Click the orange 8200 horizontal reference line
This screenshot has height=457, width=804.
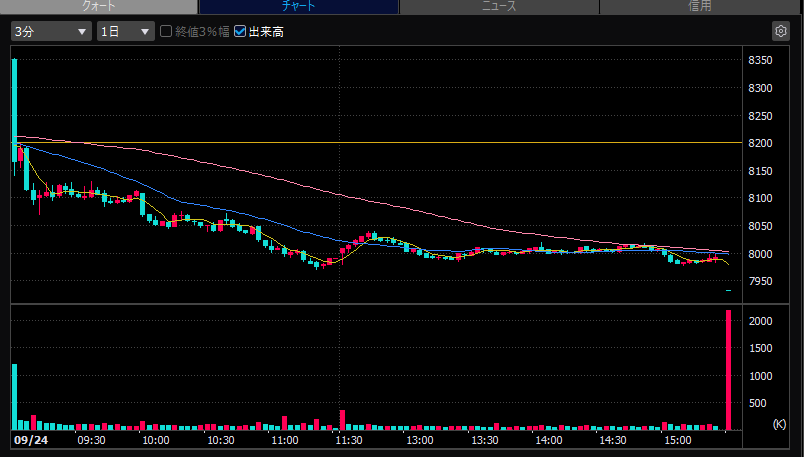click(377, 143)
